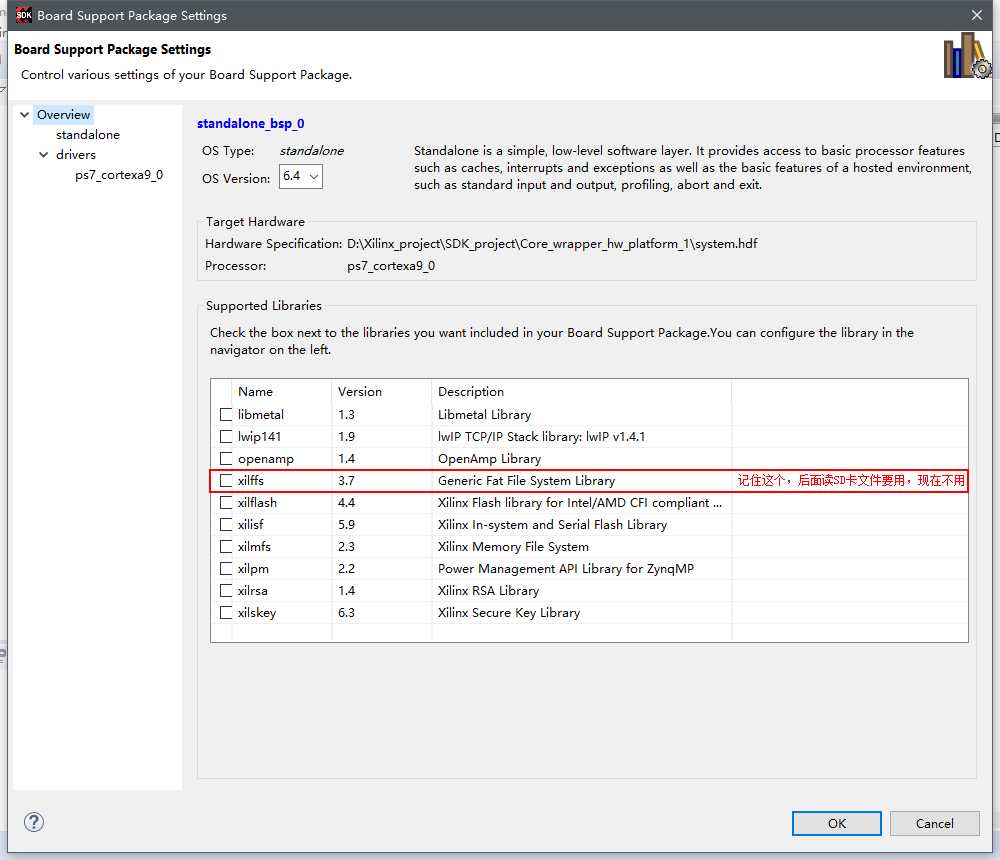Close the Board Support Package Settings dialog

[976, 15]
